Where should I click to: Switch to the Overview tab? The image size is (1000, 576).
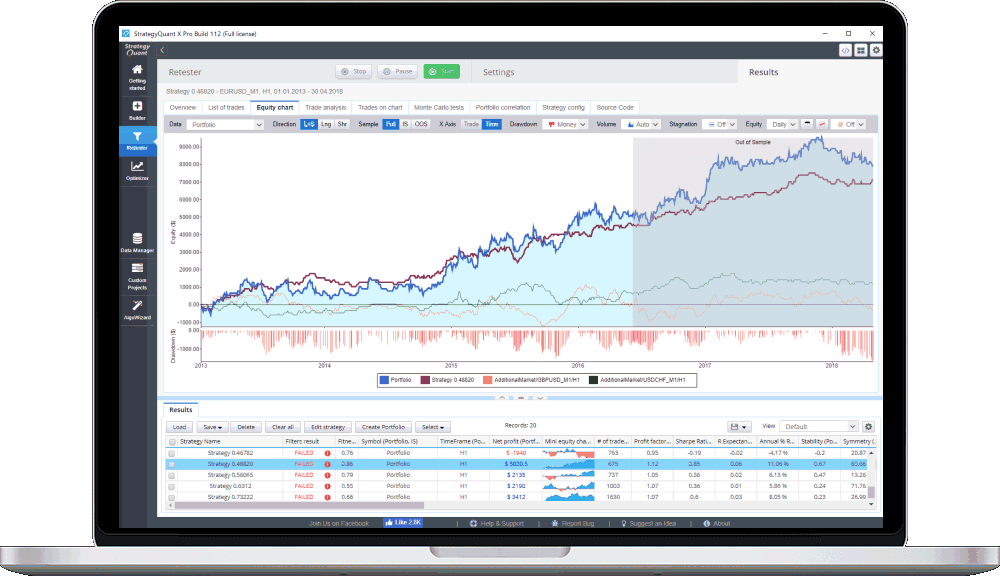(183, 107)
